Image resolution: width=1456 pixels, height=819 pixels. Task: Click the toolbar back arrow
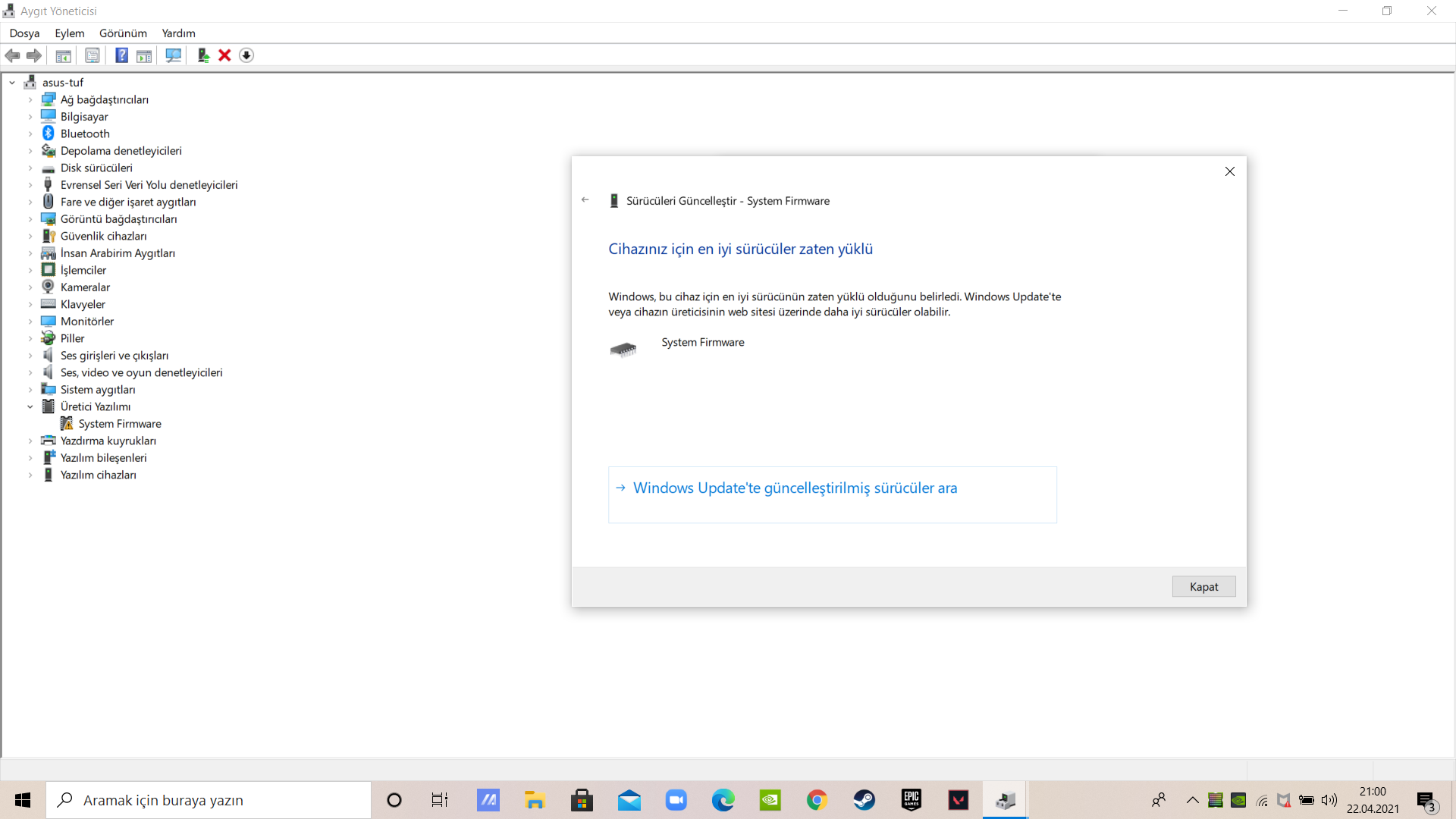pos(13,55)
